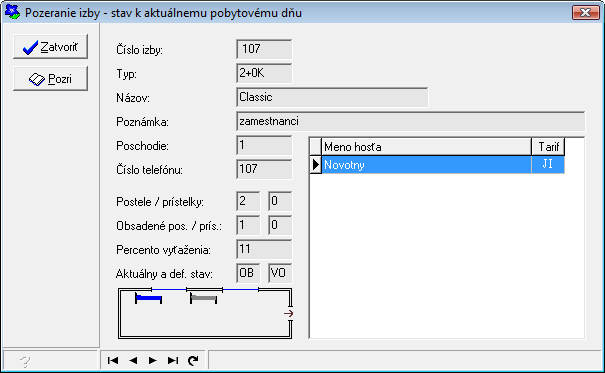This screenshot has height=373, width=605.
Task: Click the Číslo izby label
Action: [139, 50]
